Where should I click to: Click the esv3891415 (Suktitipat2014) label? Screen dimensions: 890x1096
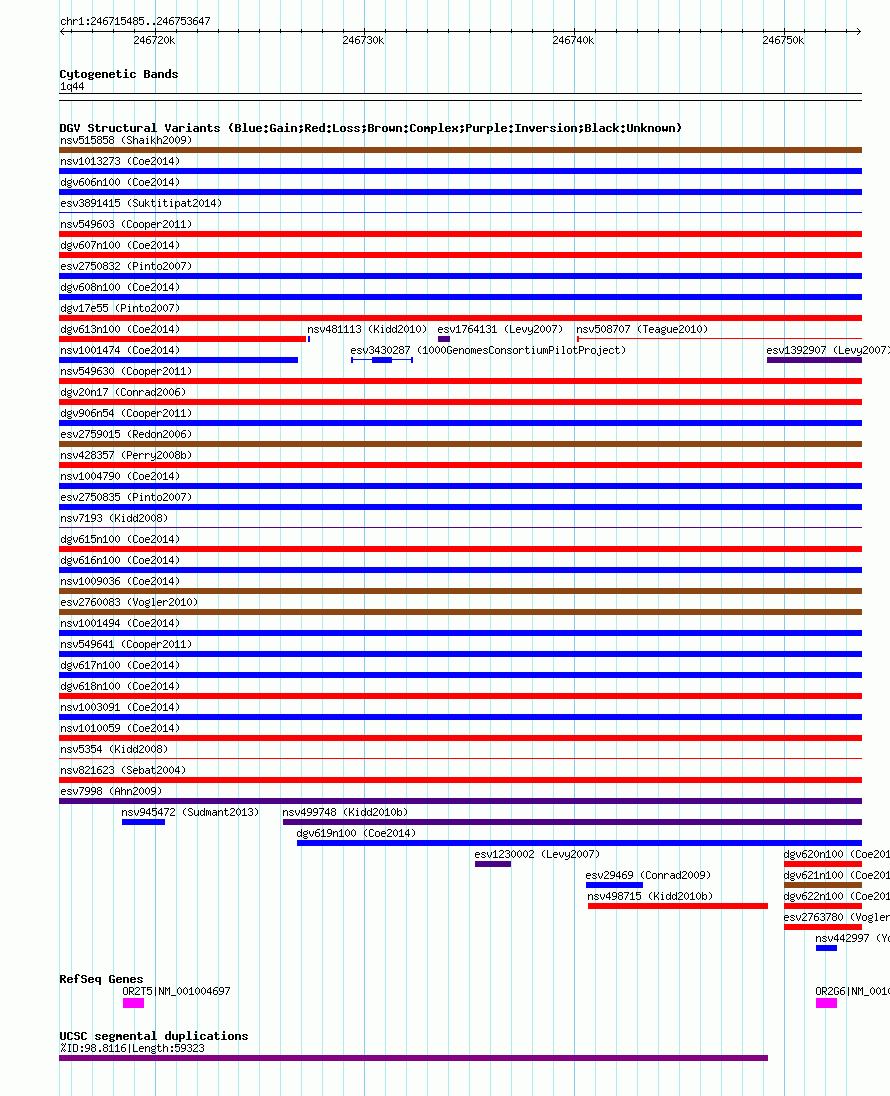141,203
